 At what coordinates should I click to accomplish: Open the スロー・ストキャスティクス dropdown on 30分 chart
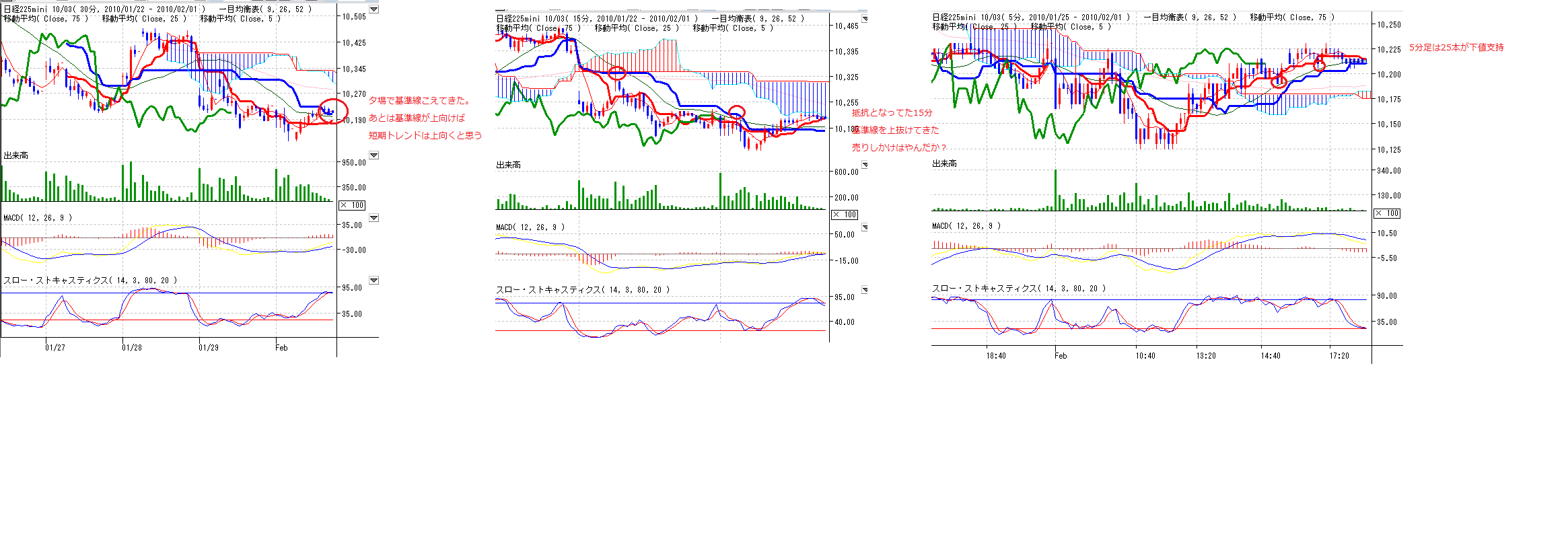coord(373,281)
